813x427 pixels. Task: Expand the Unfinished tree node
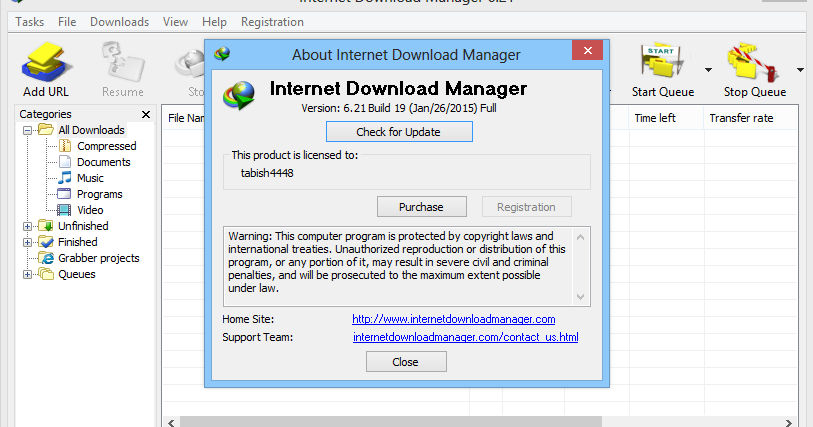click(27, 226)
